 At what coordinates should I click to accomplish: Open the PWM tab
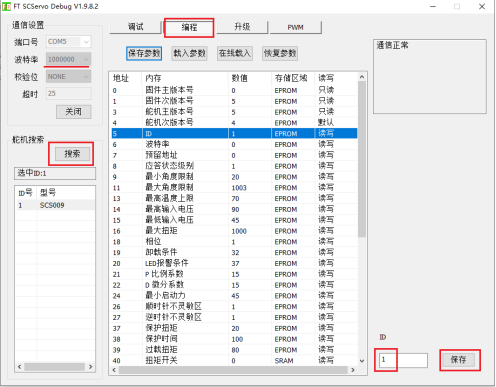(x=295, y=27)
